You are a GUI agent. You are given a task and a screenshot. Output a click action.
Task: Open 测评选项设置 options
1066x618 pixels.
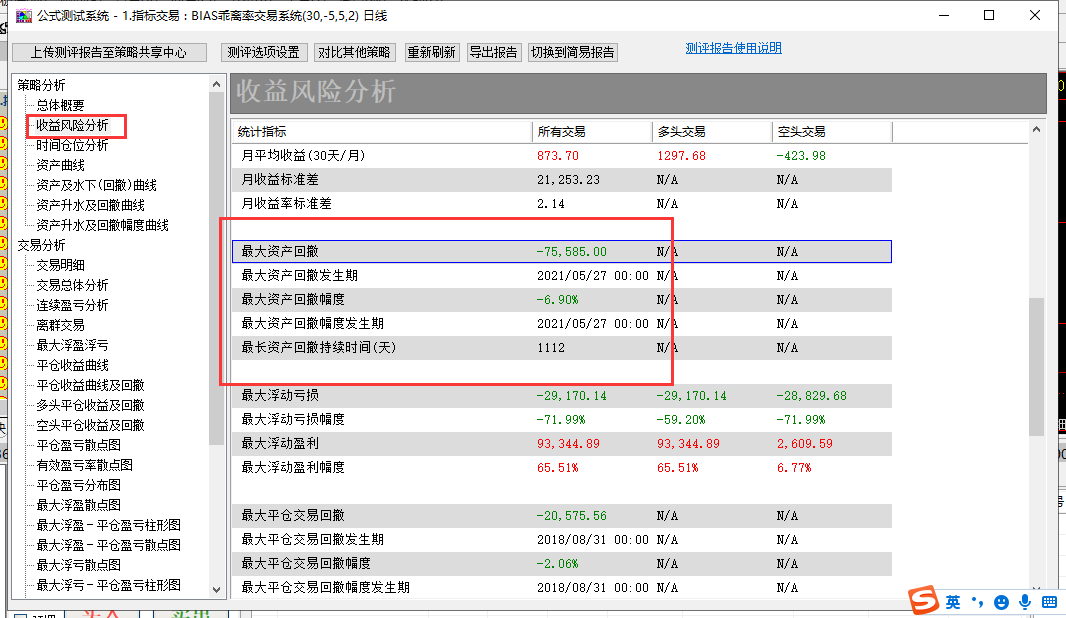pyautogui.click(x=264, y=52)
